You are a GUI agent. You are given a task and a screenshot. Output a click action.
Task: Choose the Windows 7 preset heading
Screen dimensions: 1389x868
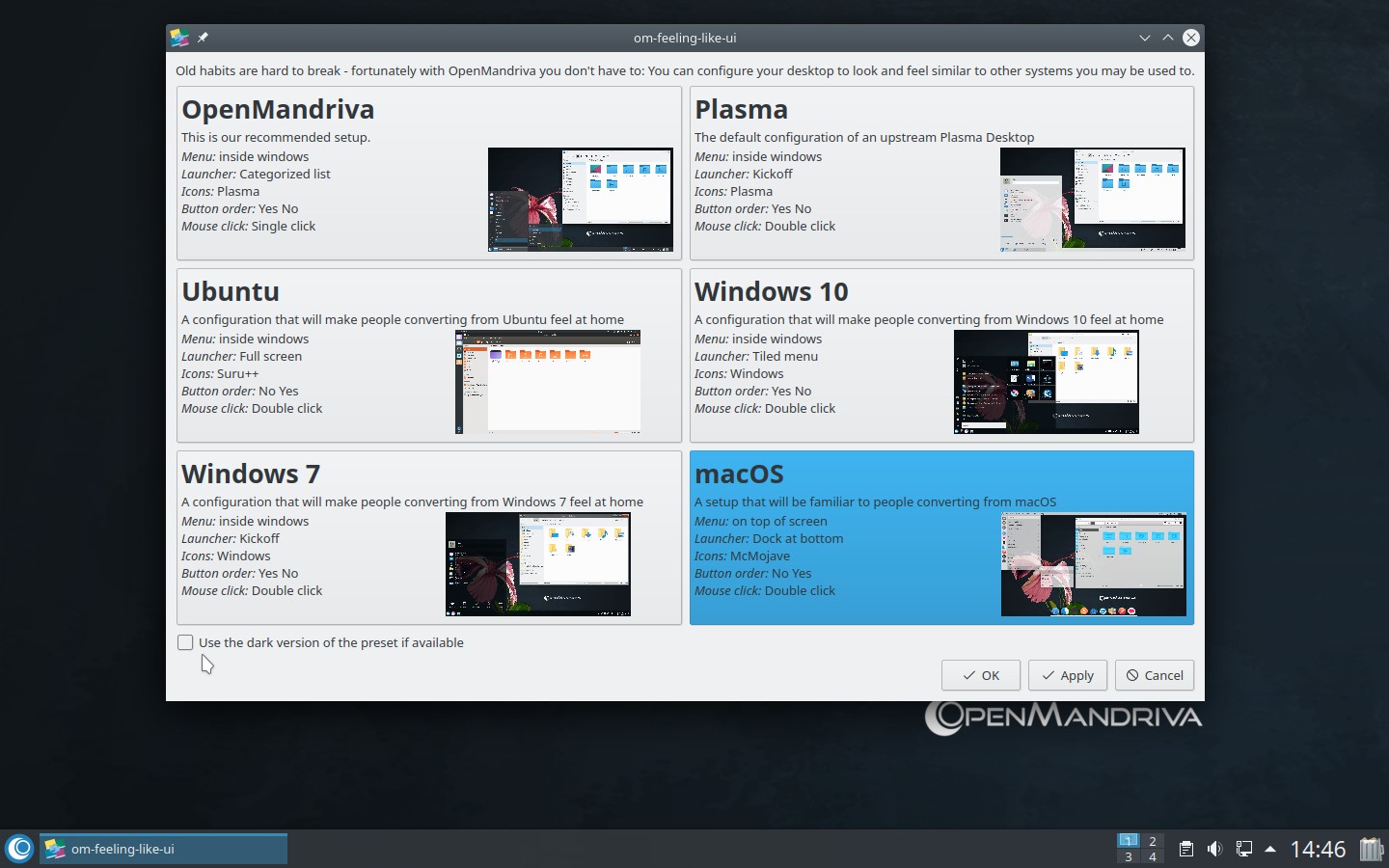pos(251,474)
